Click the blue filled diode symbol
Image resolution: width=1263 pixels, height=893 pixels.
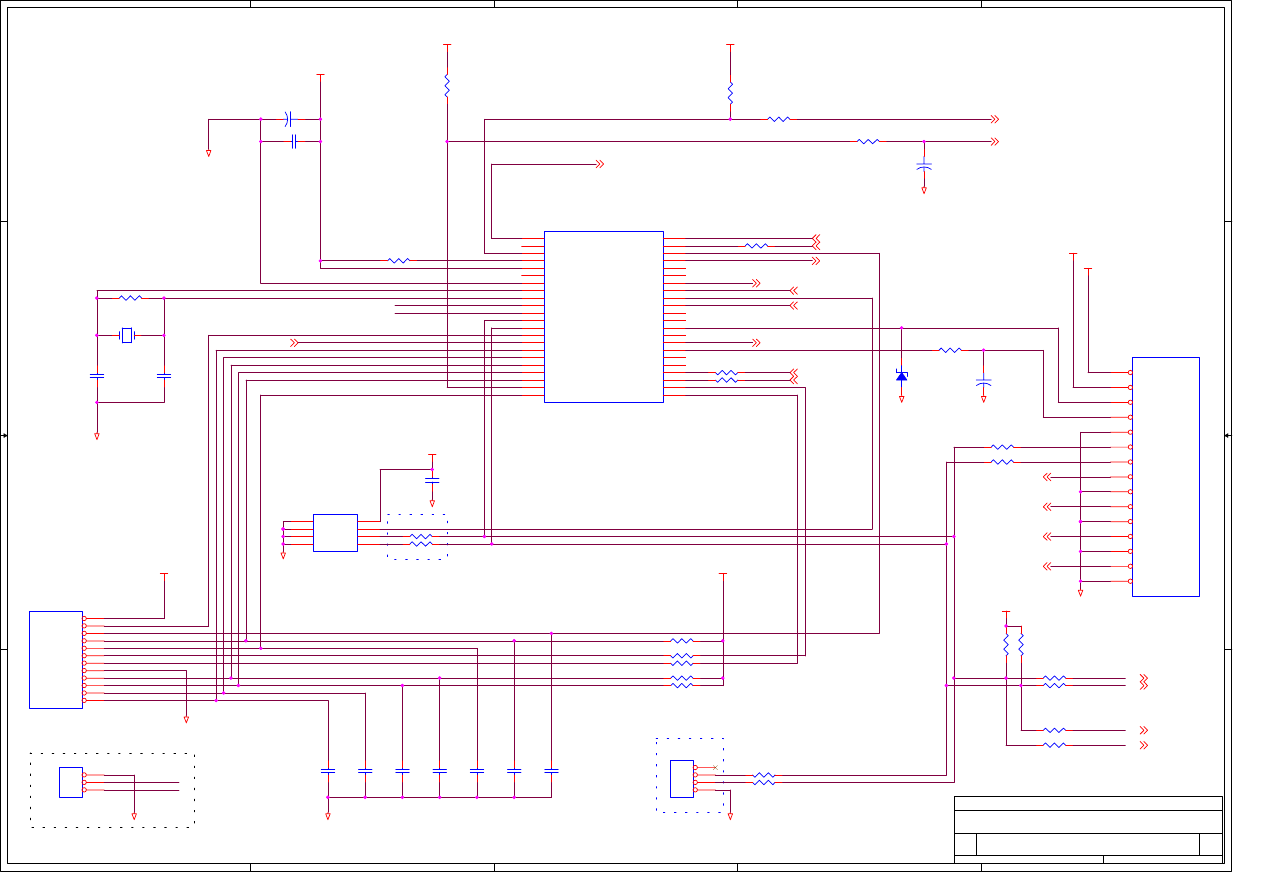point(901,376)
